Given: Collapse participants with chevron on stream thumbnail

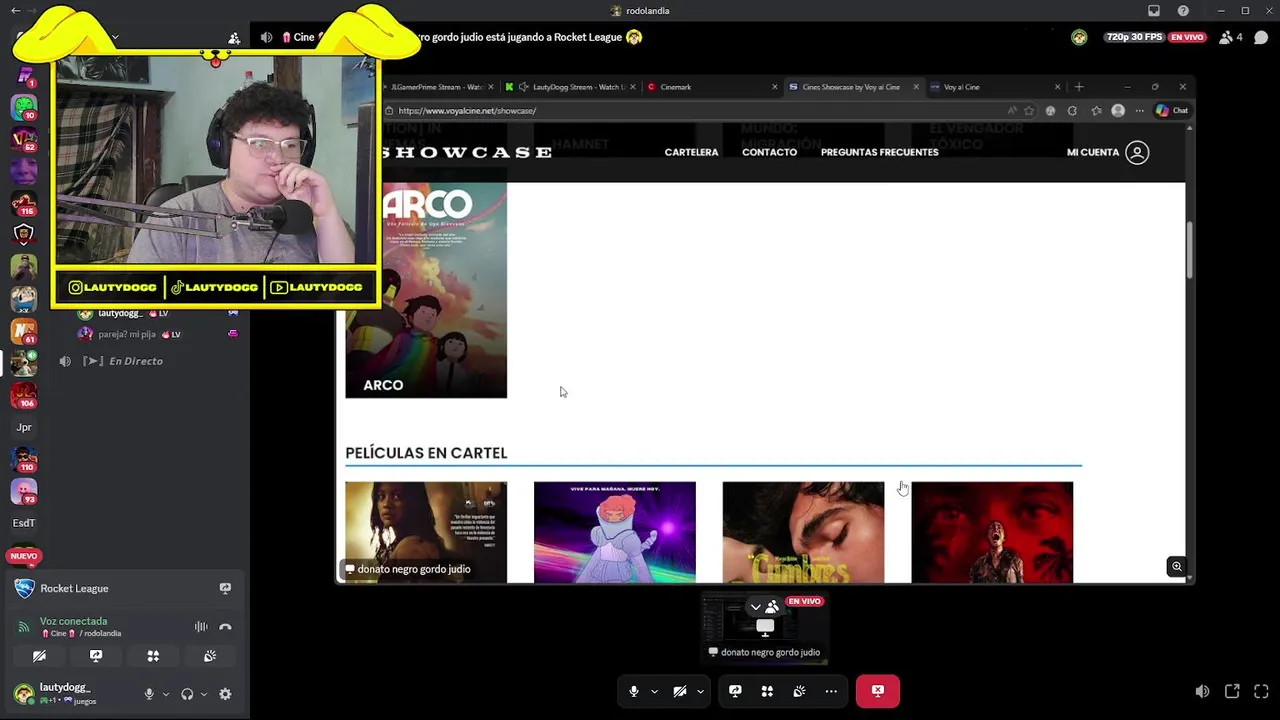Looking at the screenshot, I should 756,607.
